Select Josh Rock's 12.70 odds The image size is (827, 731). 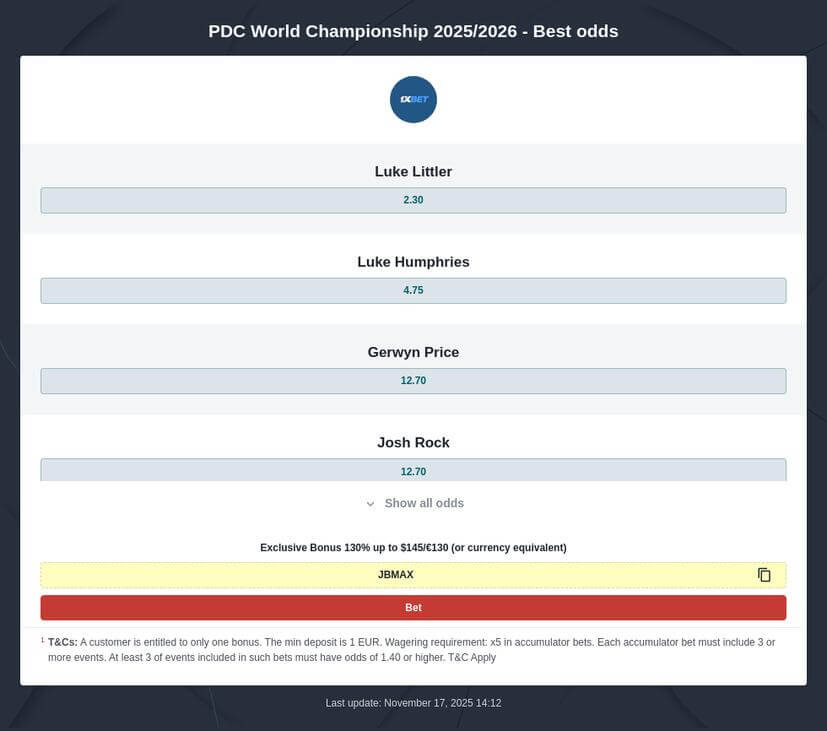tap(413, 470)
